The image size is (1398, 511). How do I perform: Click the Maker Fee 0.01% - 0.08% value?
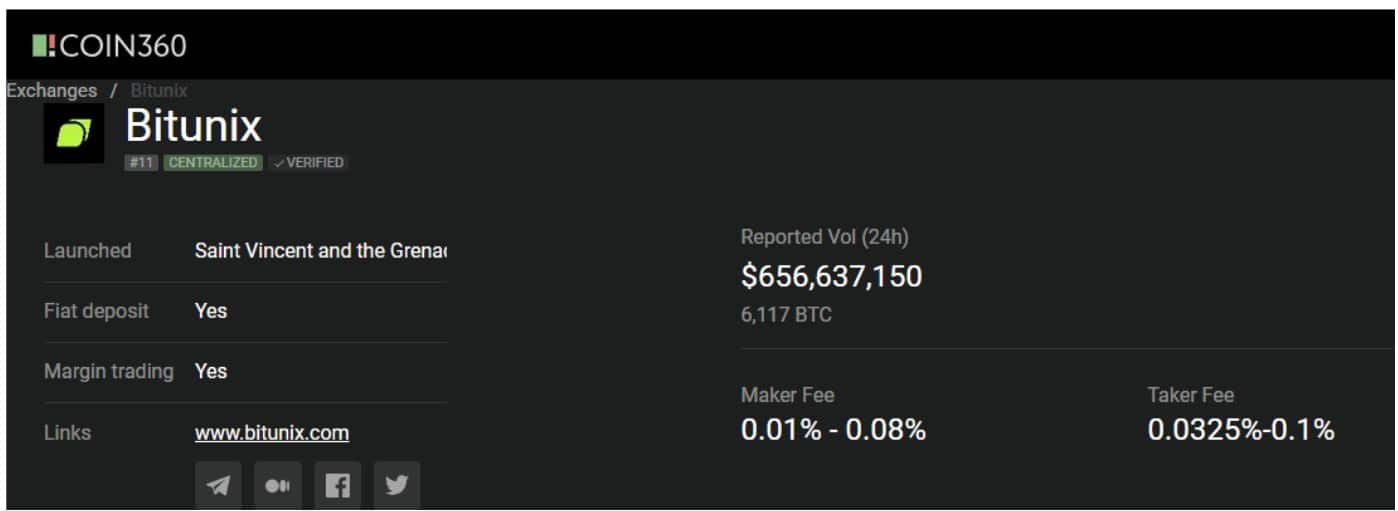tap(833, 430)
